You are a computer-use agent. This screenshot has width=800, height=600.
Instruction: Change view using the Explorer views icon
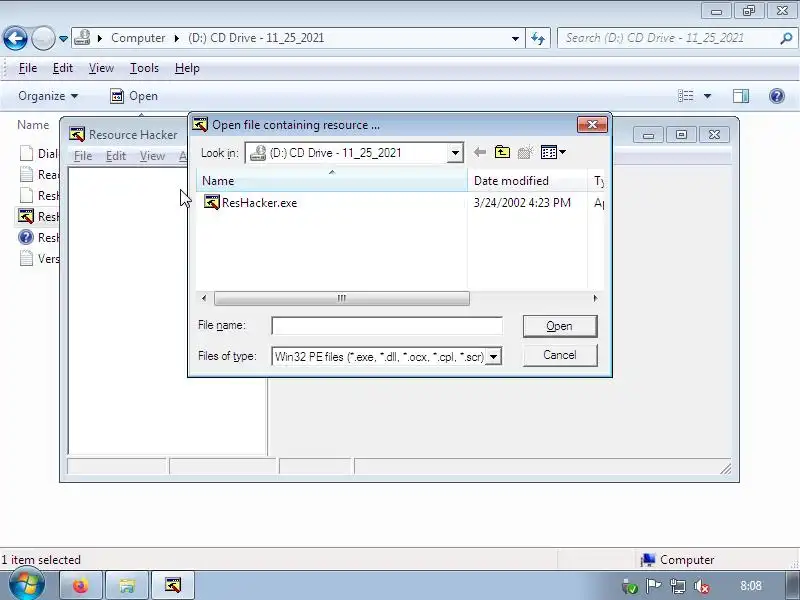click(x=686, y=96)
